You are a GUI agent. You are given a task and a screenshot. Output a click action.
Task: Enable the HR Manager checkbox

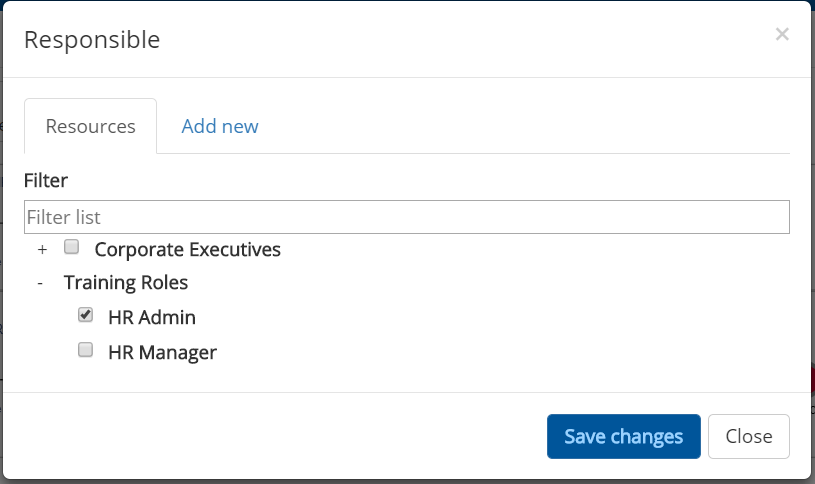click(x=86, y=350)
